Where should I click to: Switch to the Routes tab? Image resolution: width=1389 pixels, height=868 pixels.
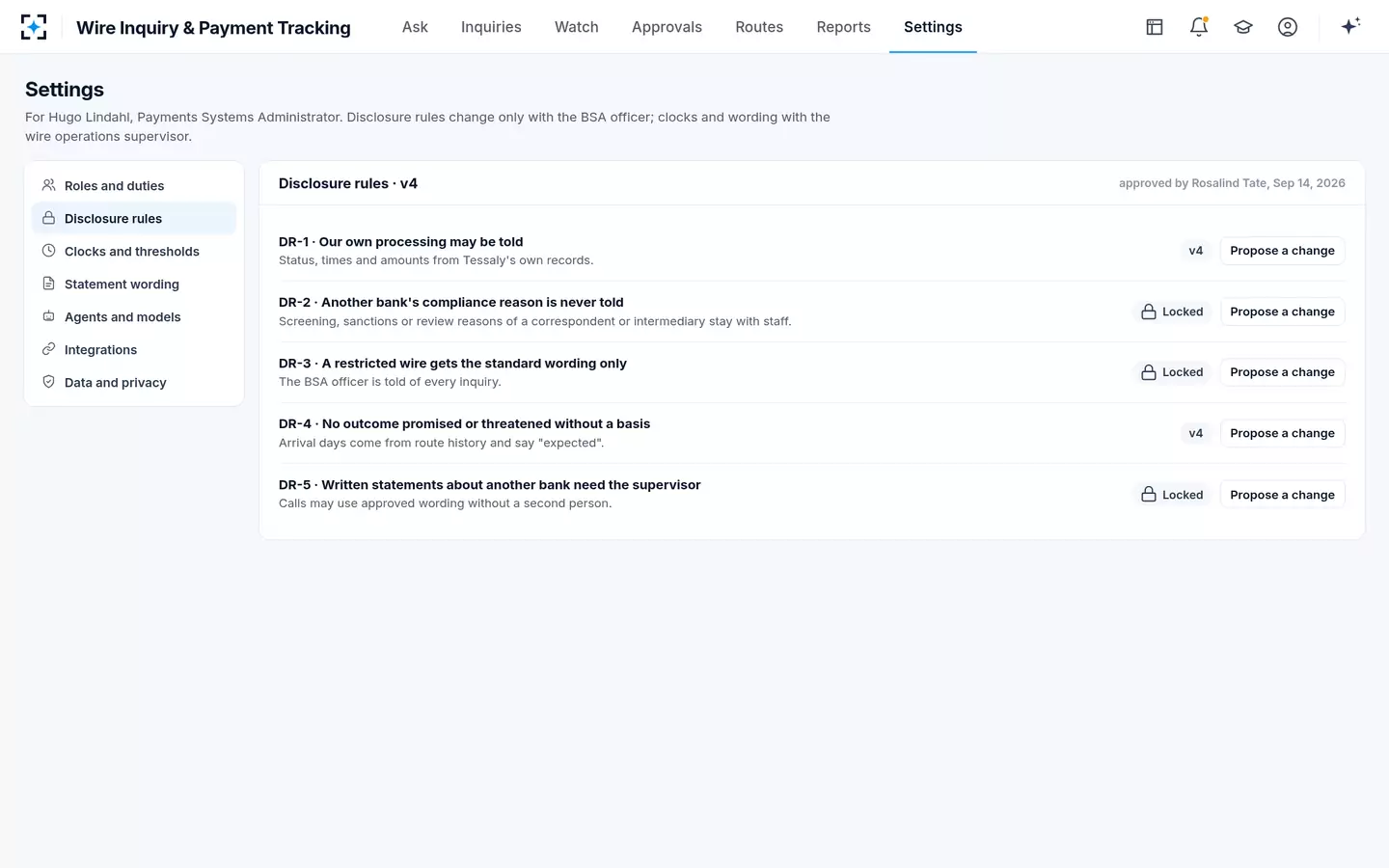(759, 27)
